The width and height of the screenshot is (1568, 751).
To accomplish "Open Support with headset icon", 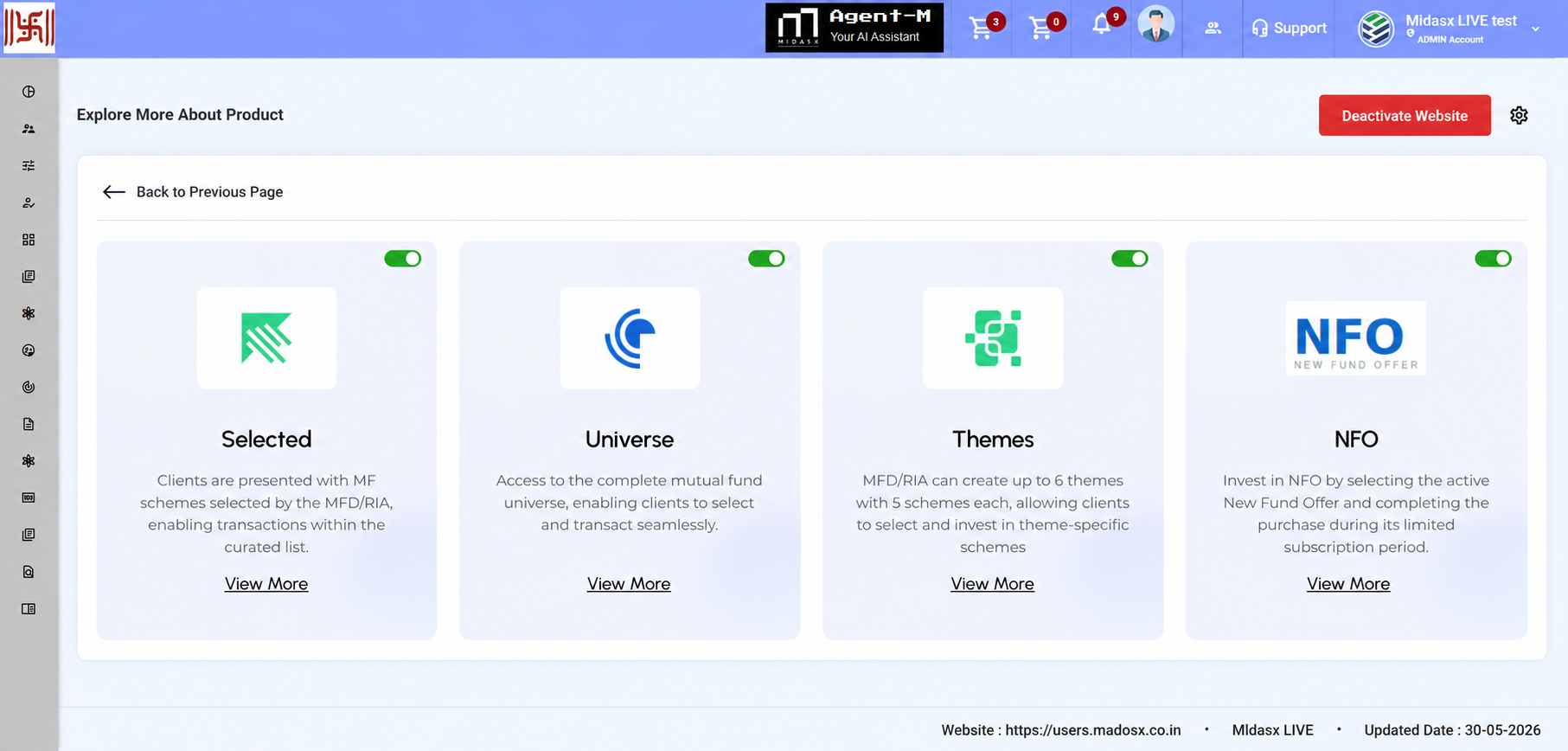I will coord(1289,28).
